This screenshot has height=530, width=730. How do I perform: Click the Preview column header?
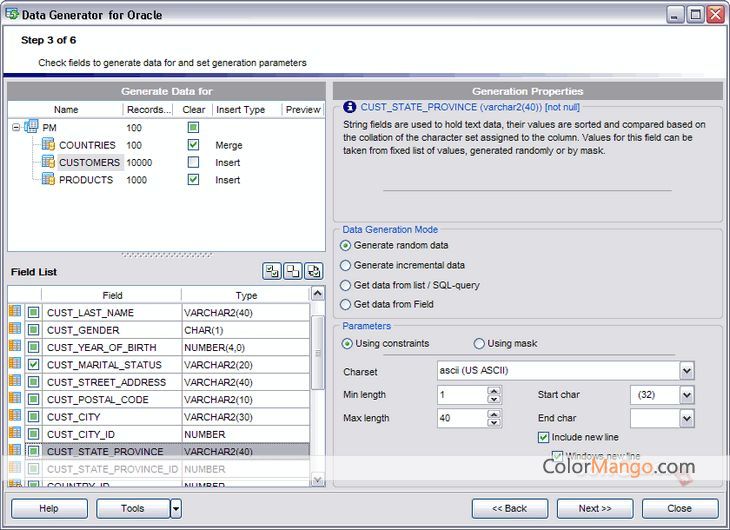[303, 109]
